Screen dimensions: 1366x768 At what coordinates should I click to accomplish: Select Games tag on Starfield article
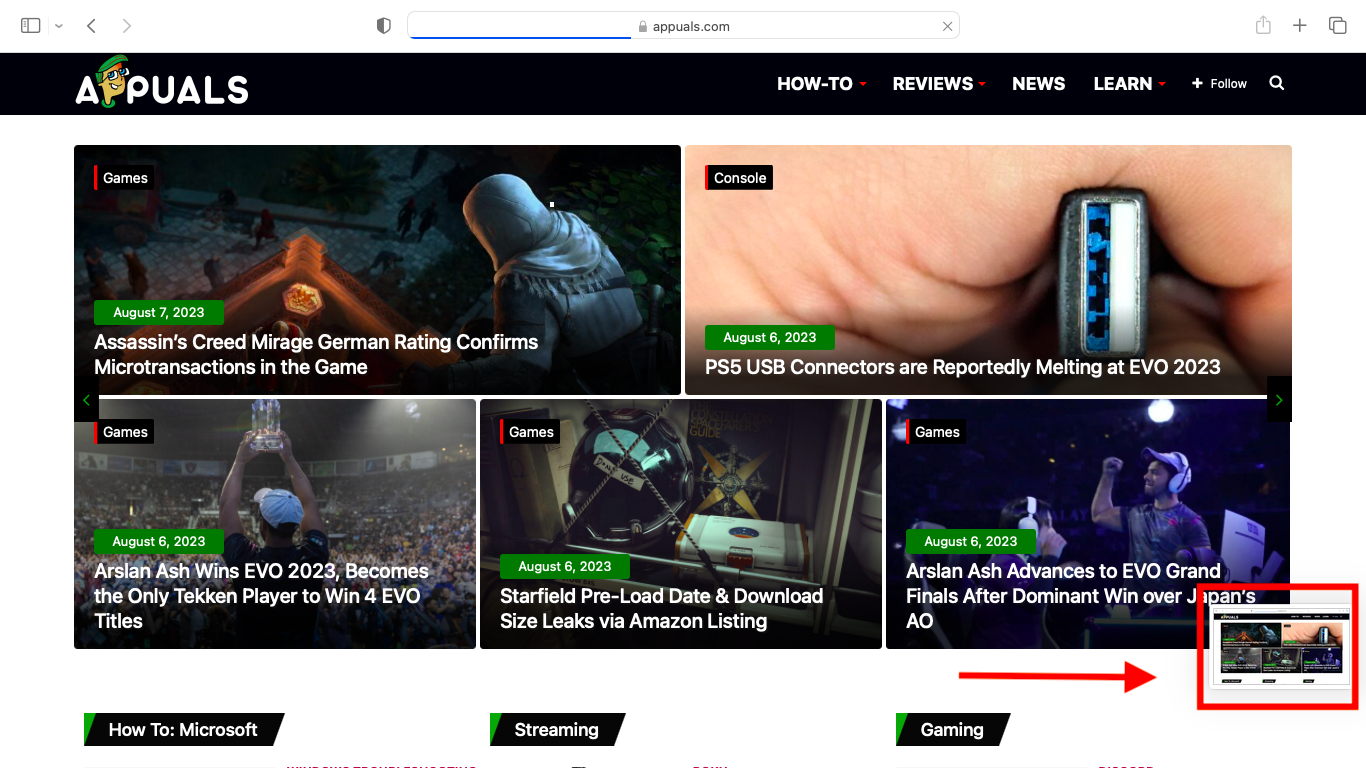[x=530, y=432]
